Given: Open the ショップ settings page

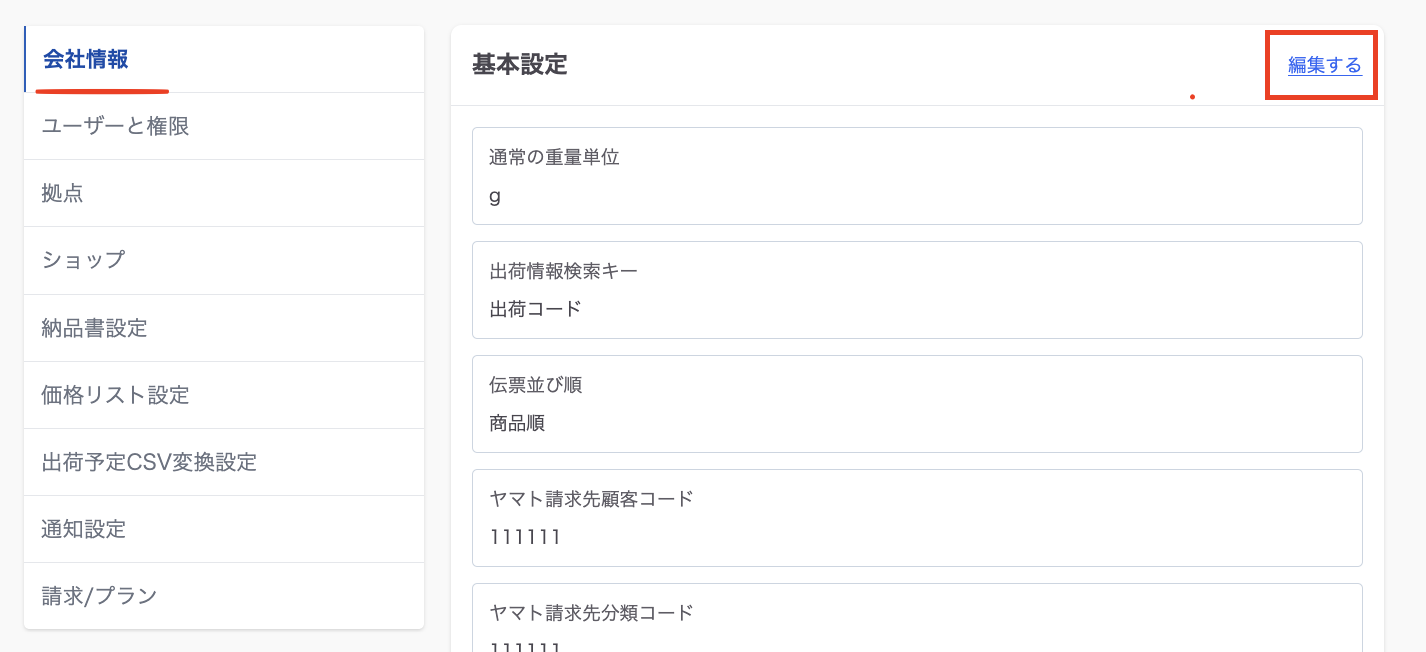Looking at the screenshot, I should click(83, 260).
